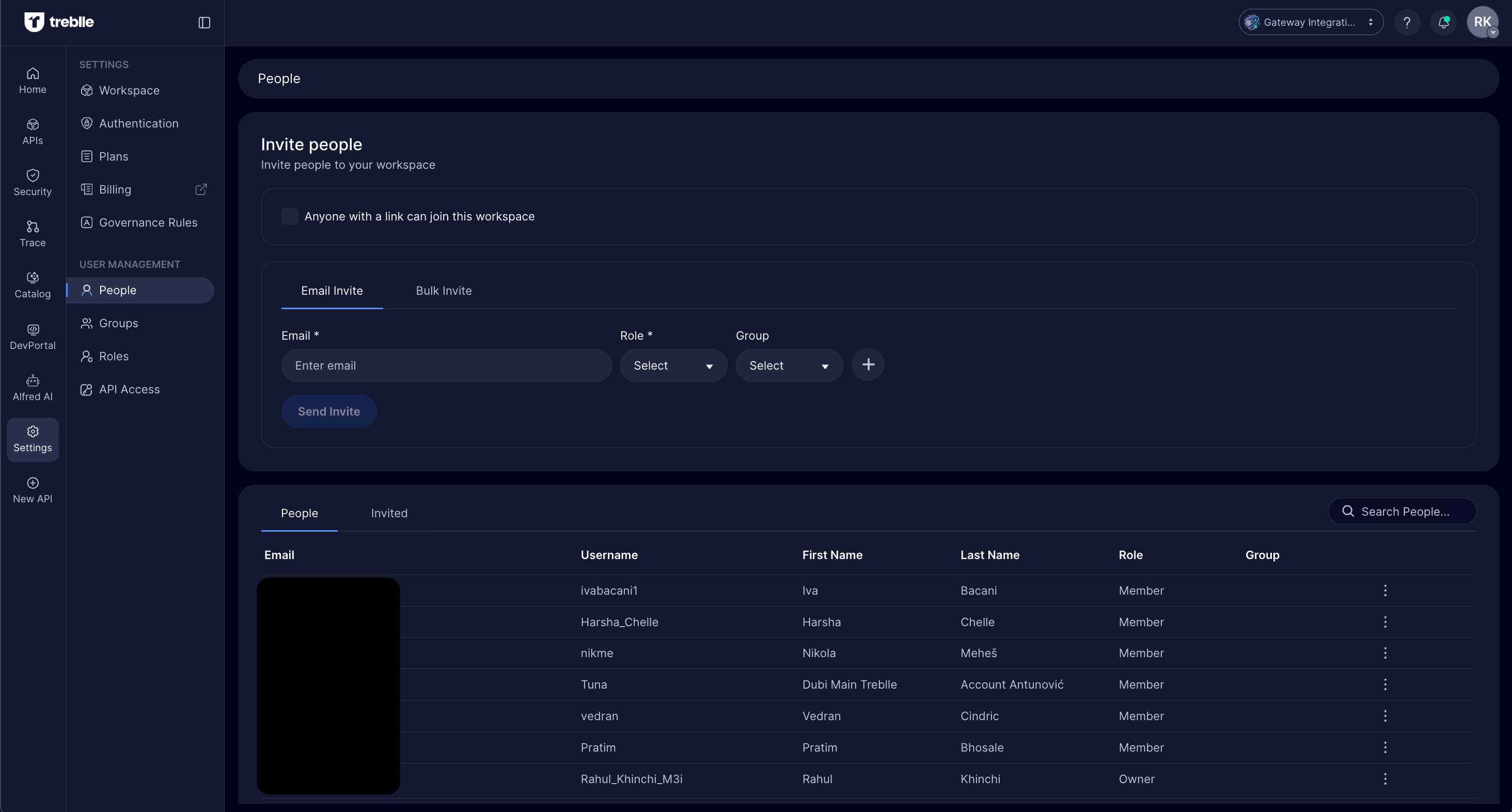Image resolution: width=1512 pixels, height=812 pixels.
Task: Go to the Trace section
Action: click(x=33, y=234)
